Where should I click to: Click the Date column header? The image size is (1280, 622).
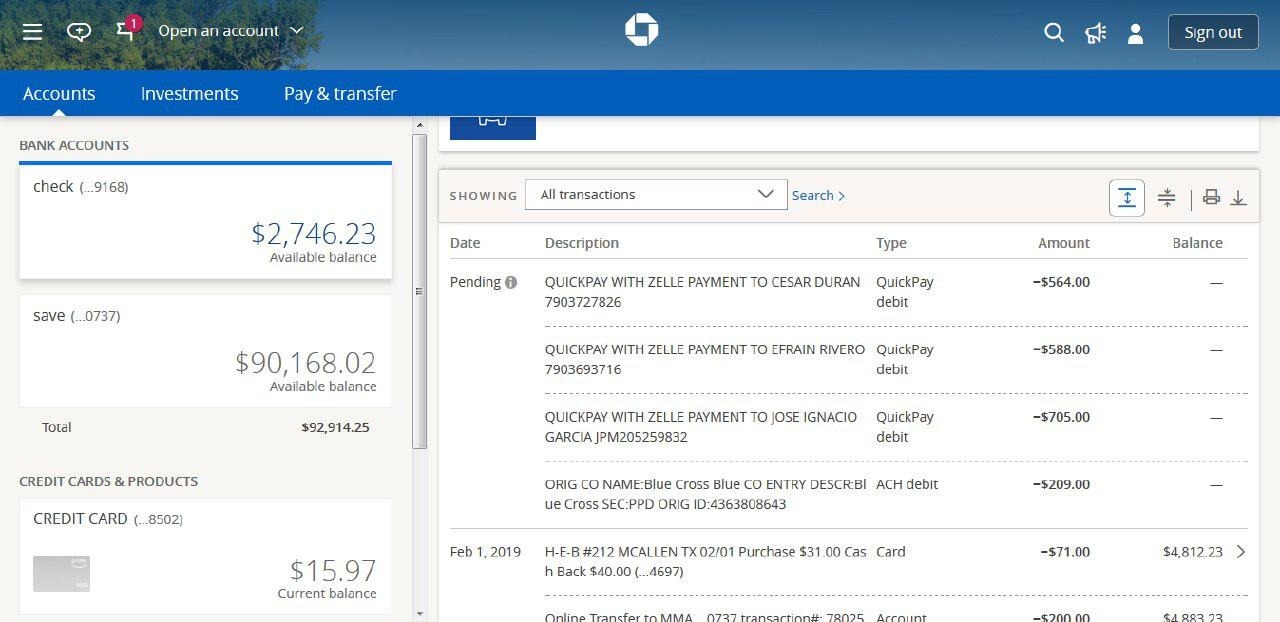(465, 243)
